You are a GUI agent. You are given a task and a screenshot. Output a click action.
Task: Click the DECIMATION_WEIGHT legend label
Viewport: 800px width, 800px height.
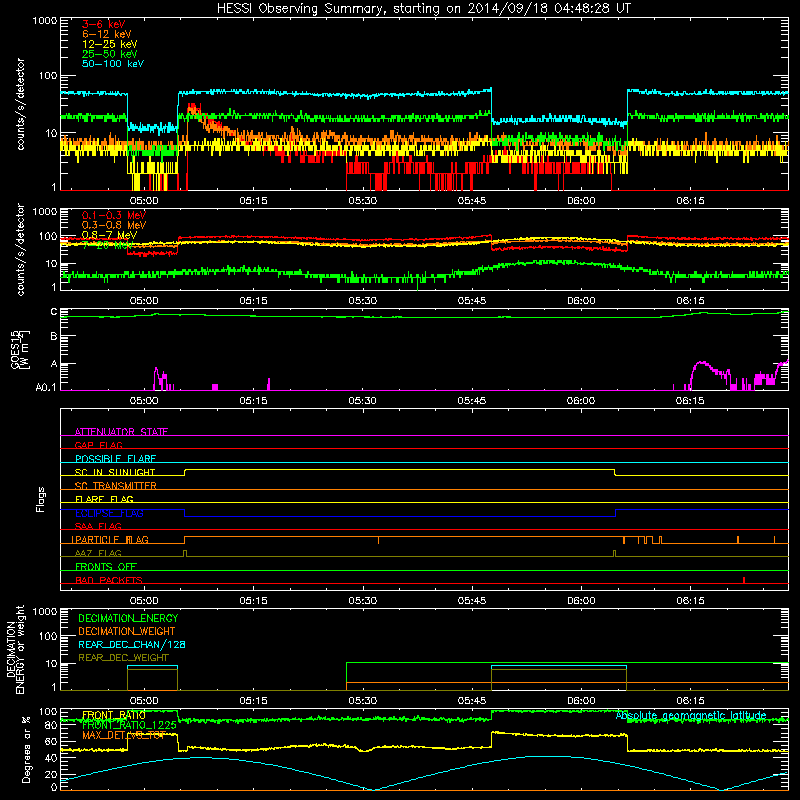127,631
